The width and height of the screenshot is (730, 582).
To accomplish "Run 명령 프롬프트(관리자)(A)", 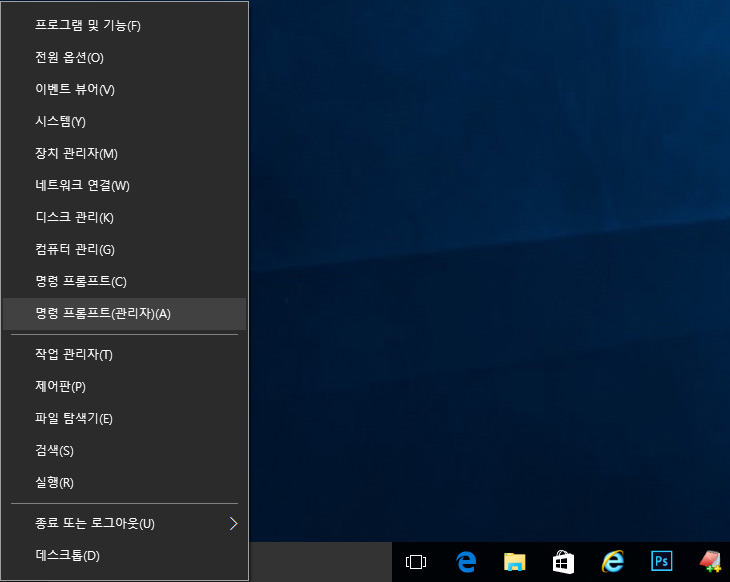I will coord(124,314).
